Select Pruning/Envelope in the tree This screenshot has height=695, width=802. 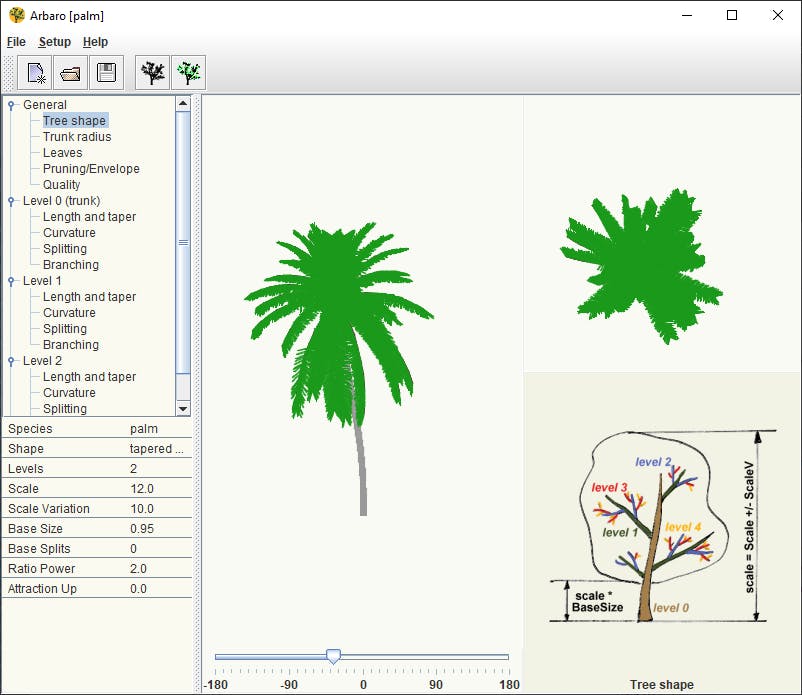click(x=91, y=169)
